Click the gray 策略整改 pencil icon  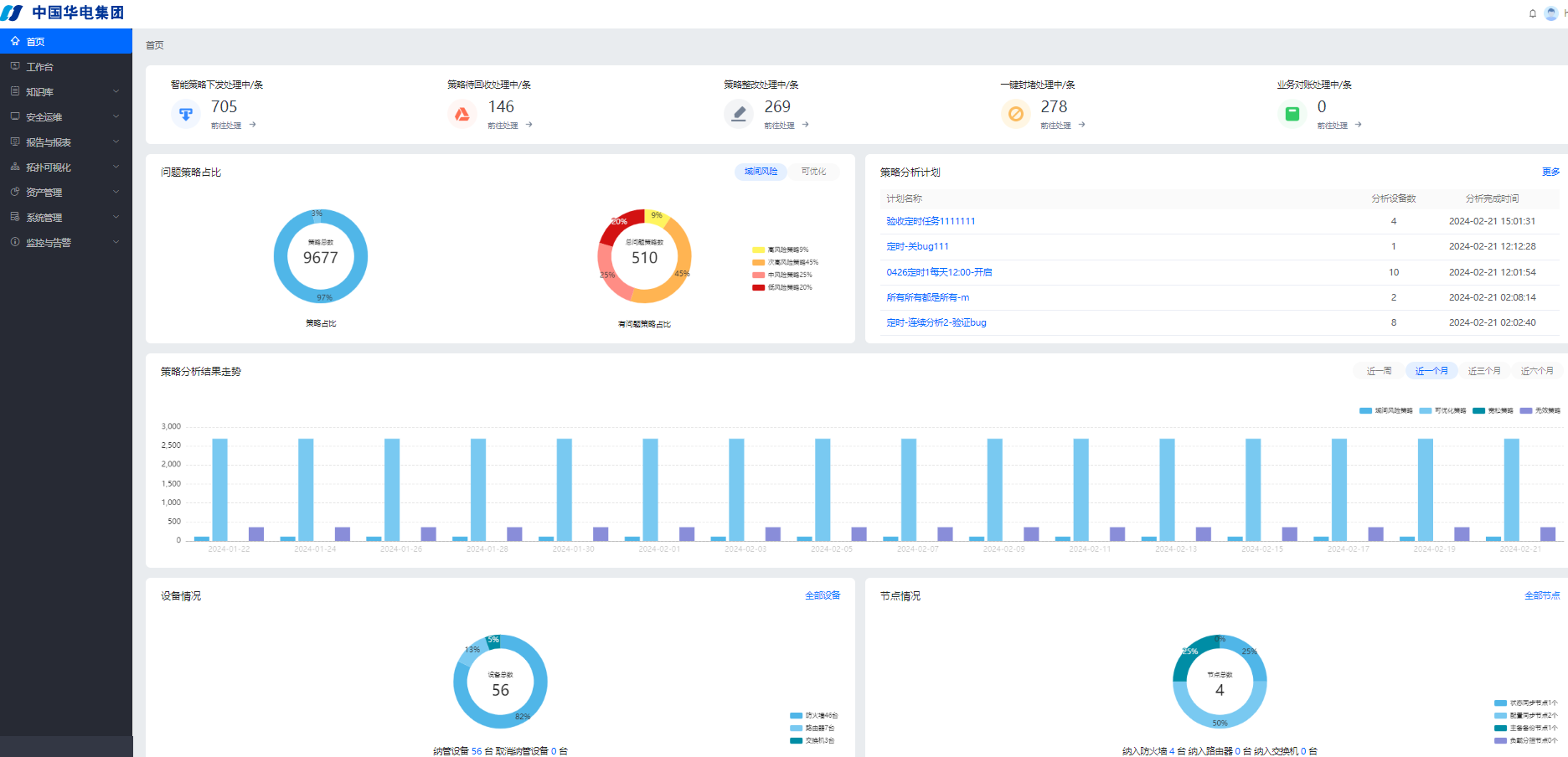[x=739, y=113]
